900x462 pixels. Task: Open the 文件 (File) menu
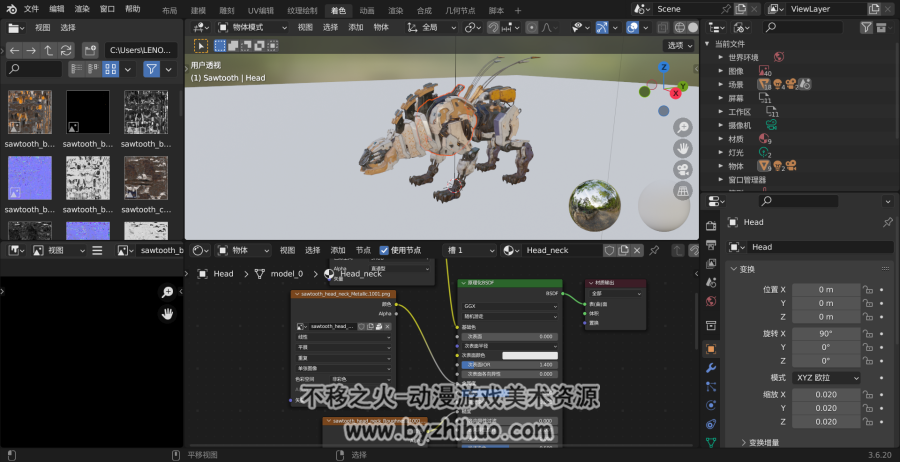coord(31,9)
